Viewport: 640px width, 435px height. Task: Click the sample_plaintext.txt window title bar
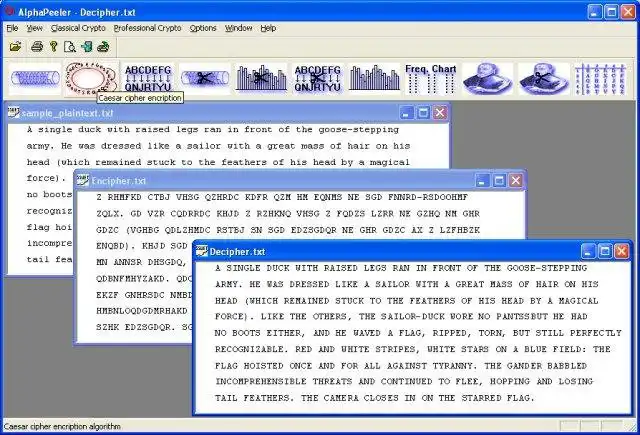tap(228, 113)
